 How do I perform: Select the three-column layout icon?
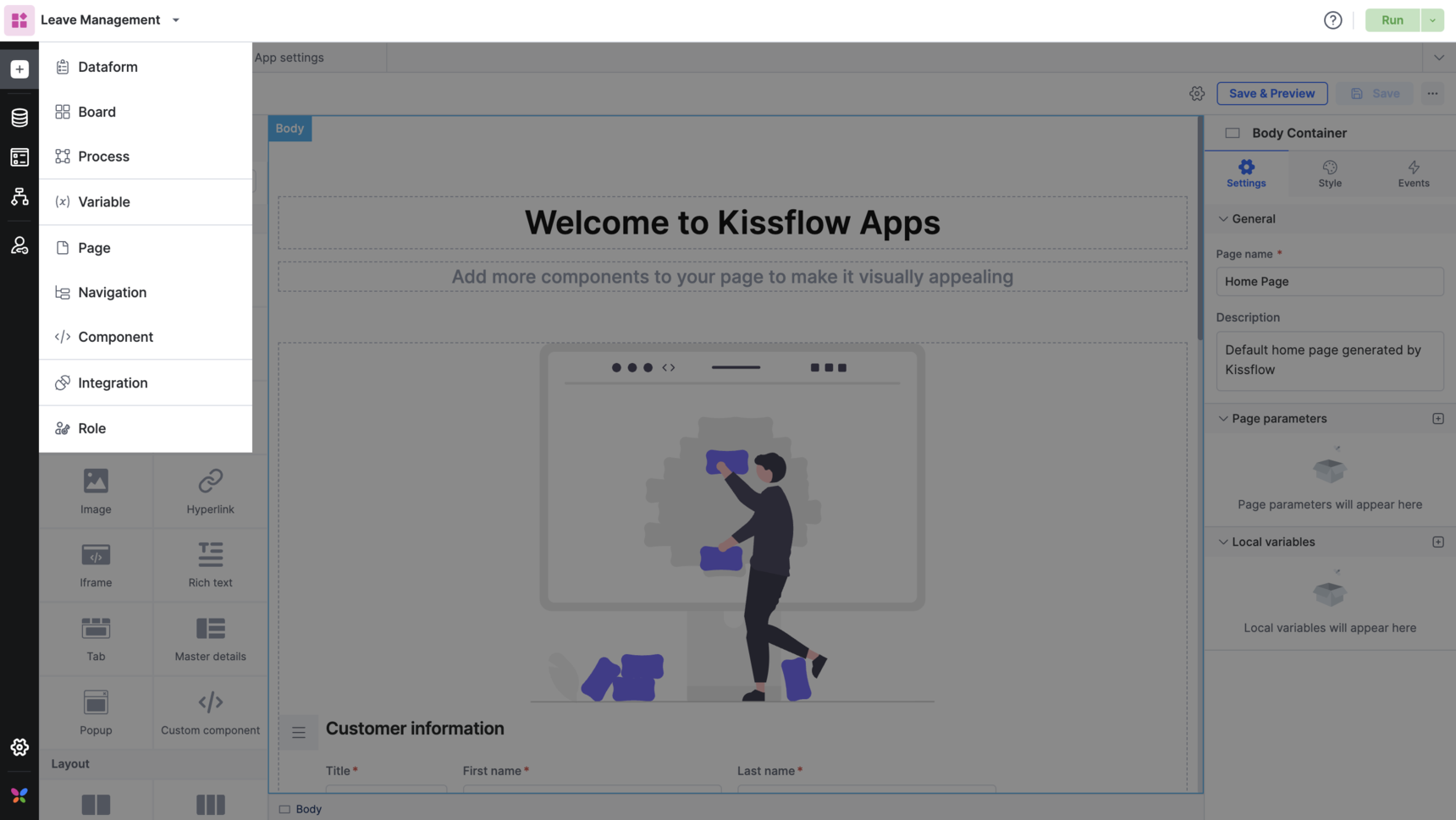click(x=210, y=805)
